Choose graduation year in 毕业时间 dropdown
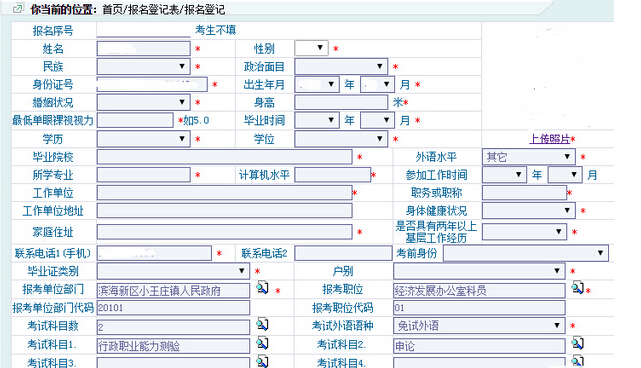The width and height of the screenshot is (641, 368). pyautogui.click(x=317, y=121)
